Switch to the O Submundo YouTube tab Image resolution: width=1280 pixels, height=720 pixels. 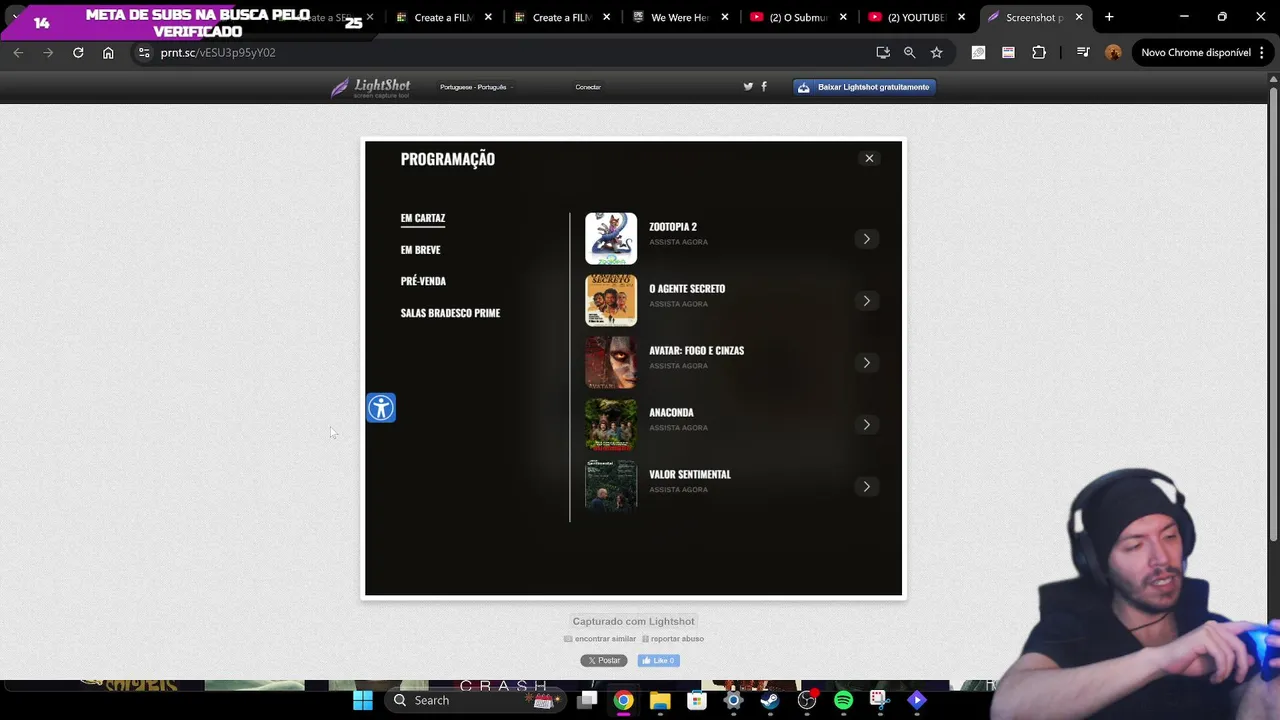pyautogui.click(x=798, y=17)
